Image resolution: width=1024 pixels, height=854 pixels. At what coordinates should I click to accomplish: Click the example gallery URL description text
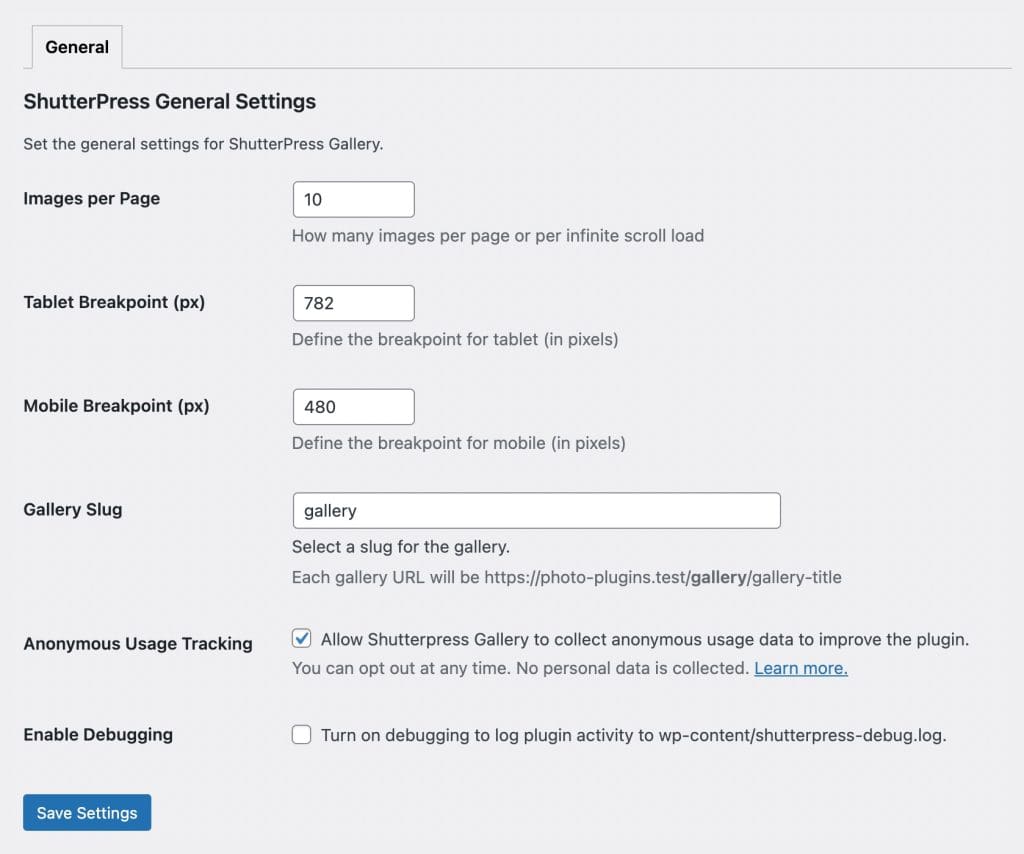[x=566, y=577]
